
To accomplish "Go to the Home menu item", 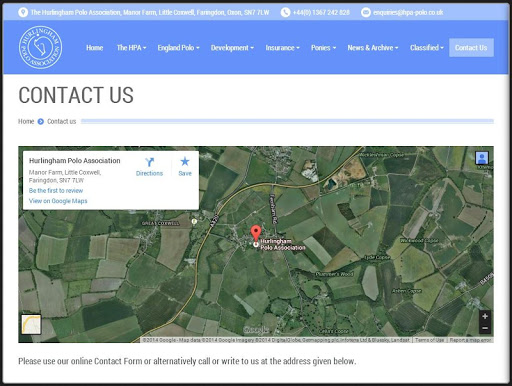I will [95, 48].
